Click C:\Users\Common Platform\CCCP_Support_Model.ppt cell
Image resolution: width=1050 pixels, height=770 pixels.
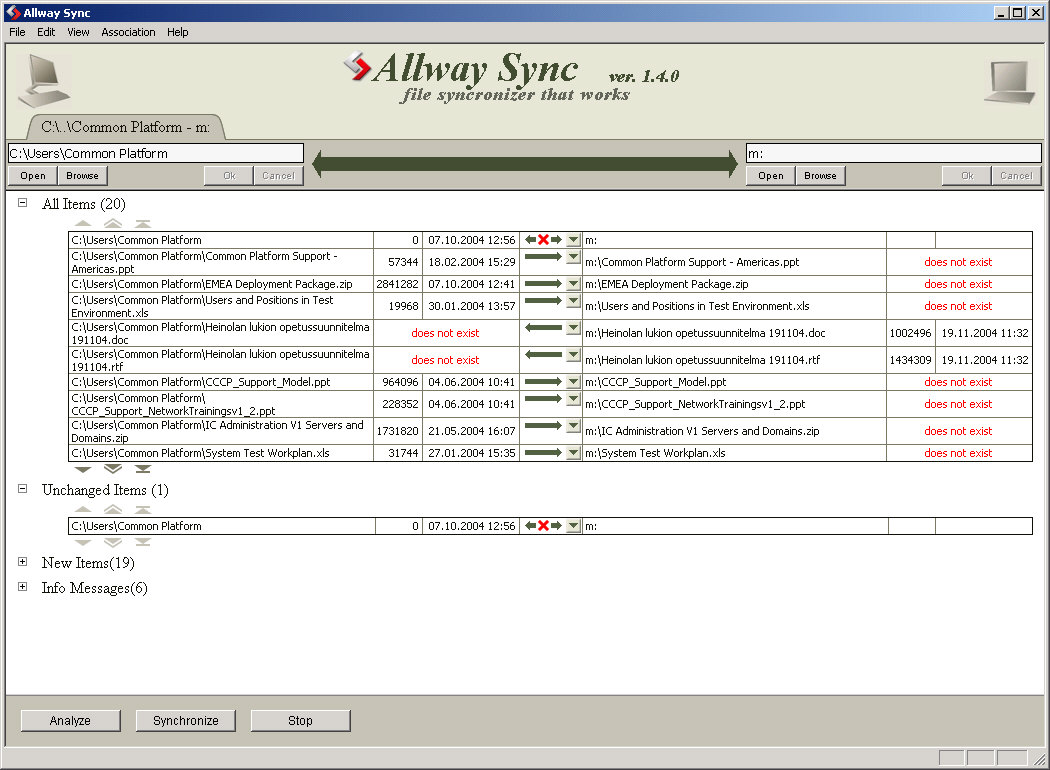tap(221, 382)
